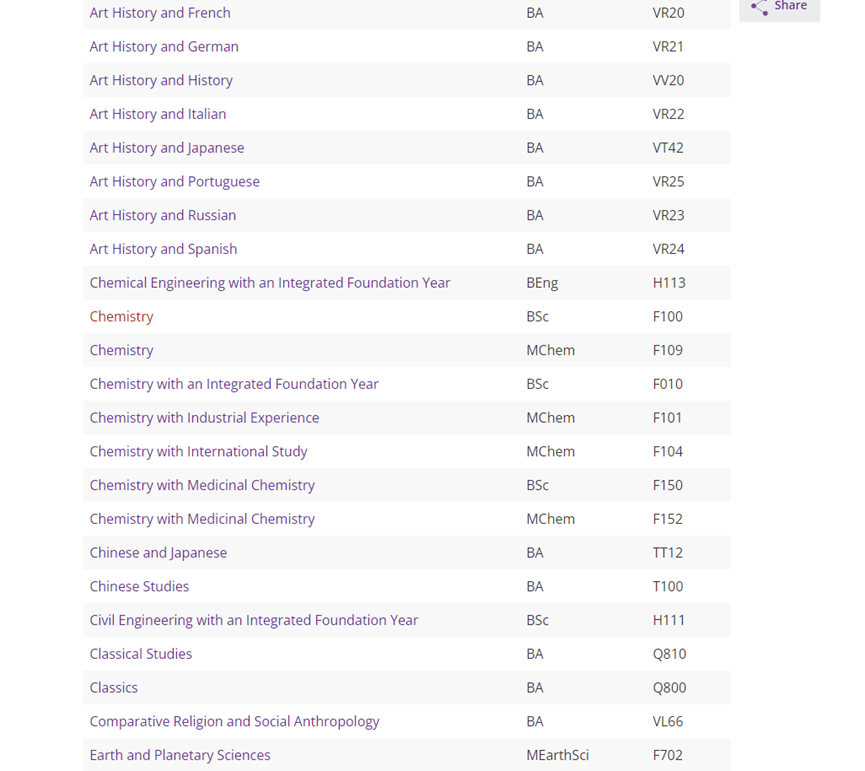Select Art History and History course
Viewport: 865px width, 771px height.
tap(161, 81)
